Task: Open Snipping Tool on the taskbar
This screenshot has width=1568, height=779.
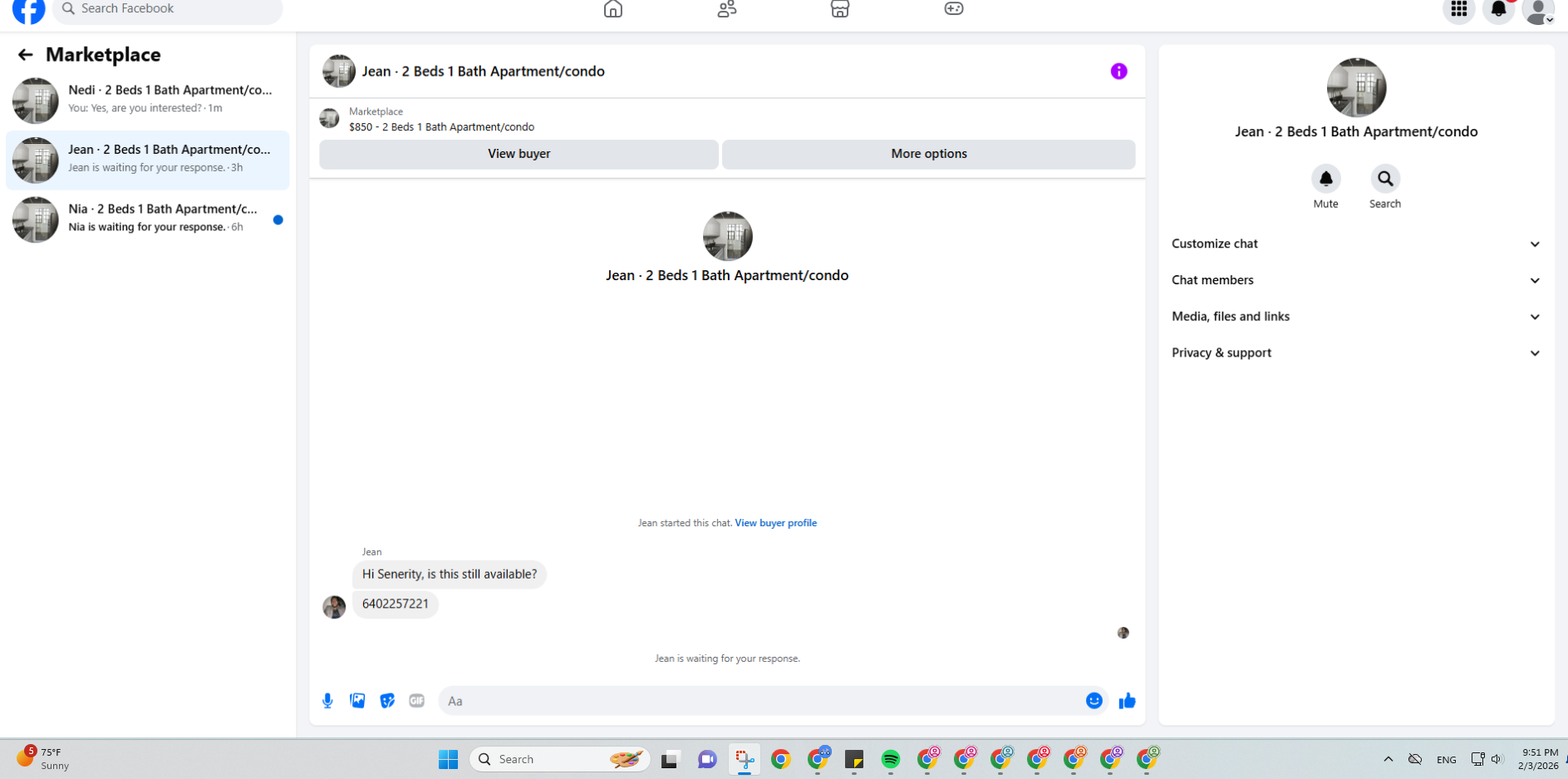Action: pos(745,759)
